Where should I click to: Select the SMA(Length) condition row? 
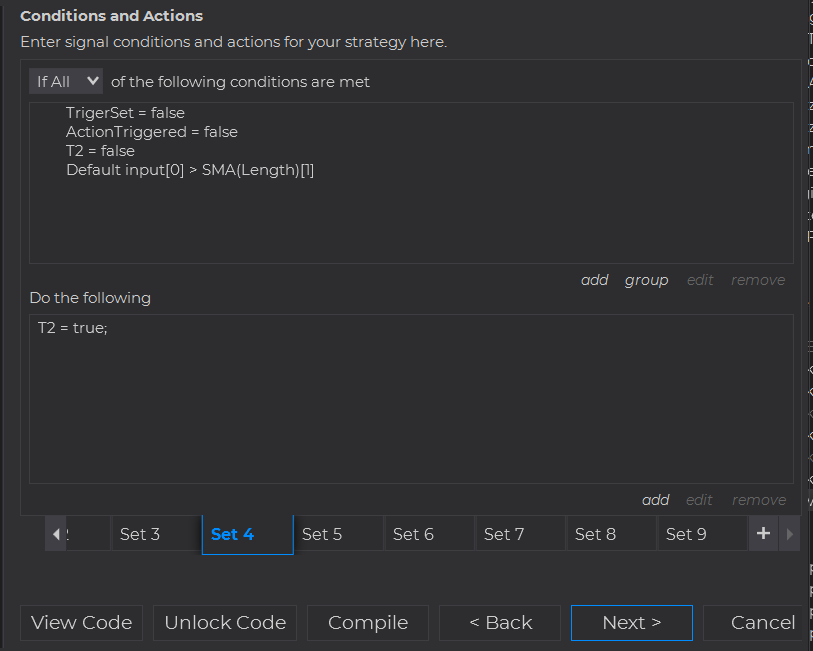pyautogui.click(x=190, y=170)
